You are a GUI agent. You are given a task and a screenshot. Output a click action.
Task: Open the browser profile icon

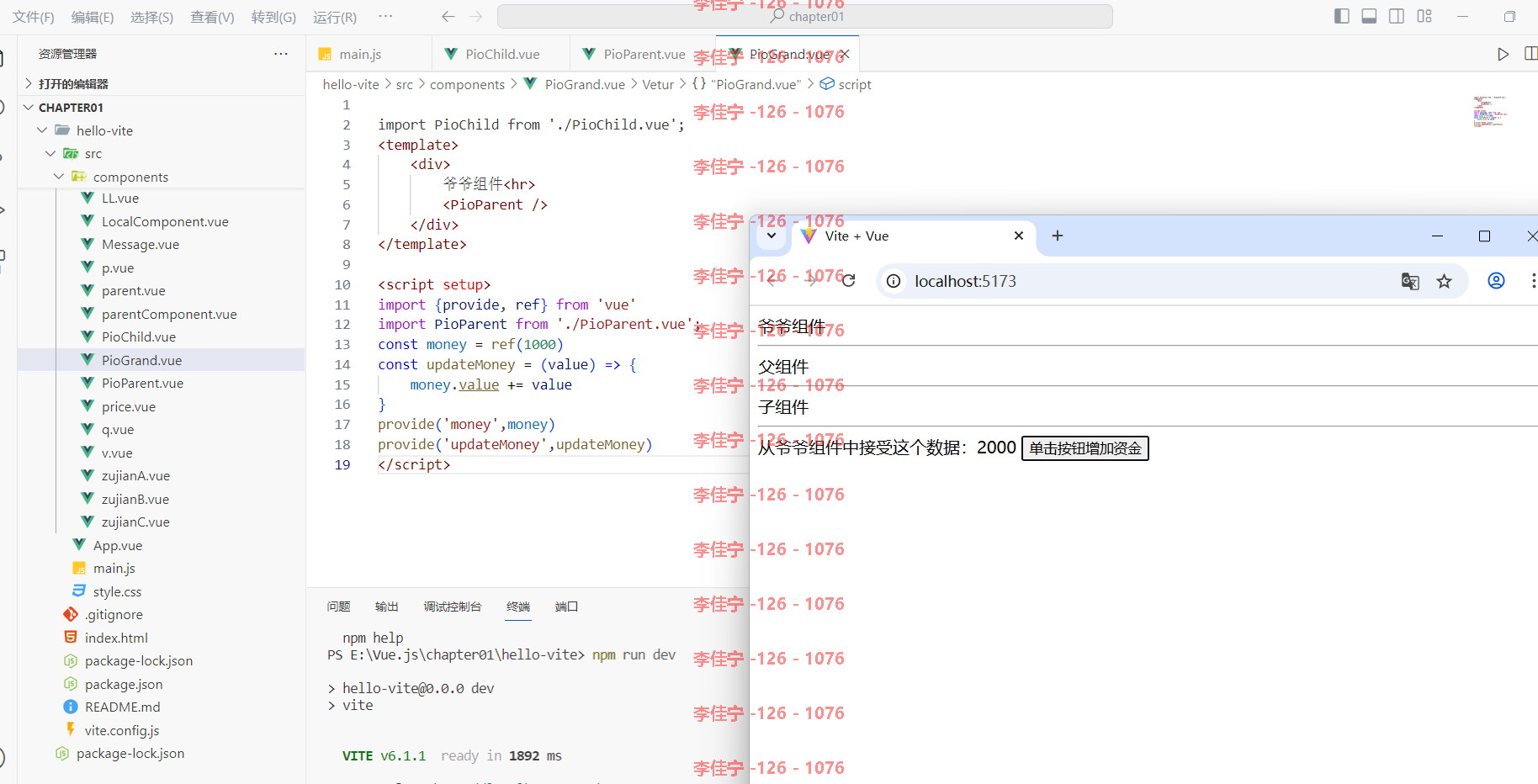pos(1496,281)
